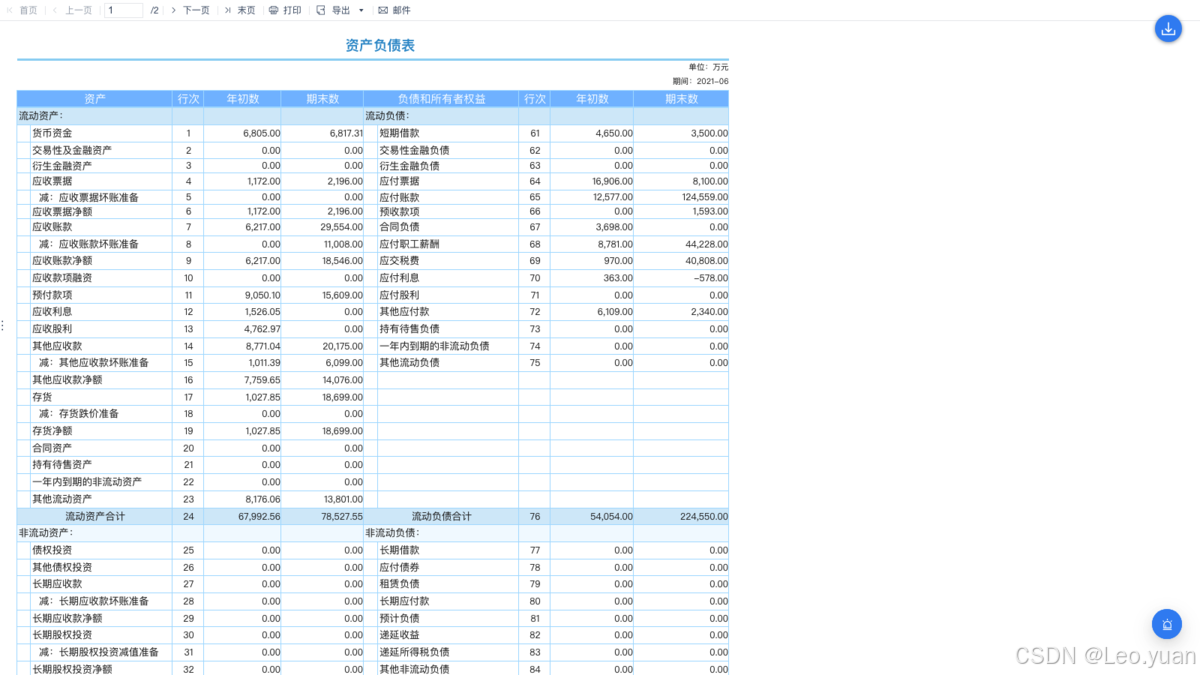Click the 存货净额 row label
Viewport: 1200px width, 675px height.
(52, 431)
